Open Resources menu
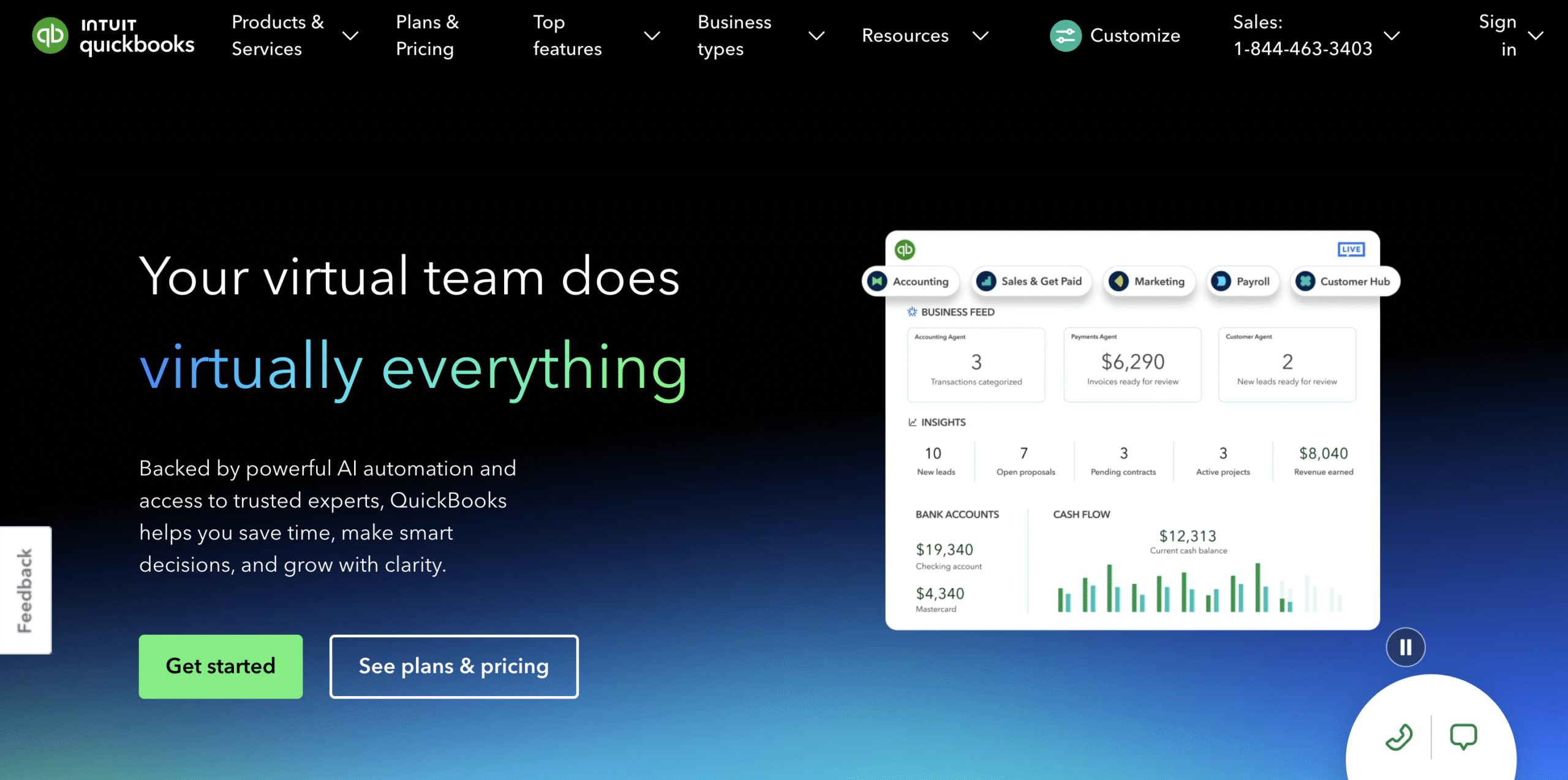The width and height of the screenshot is (1568, 780). (x=905, y=36)
